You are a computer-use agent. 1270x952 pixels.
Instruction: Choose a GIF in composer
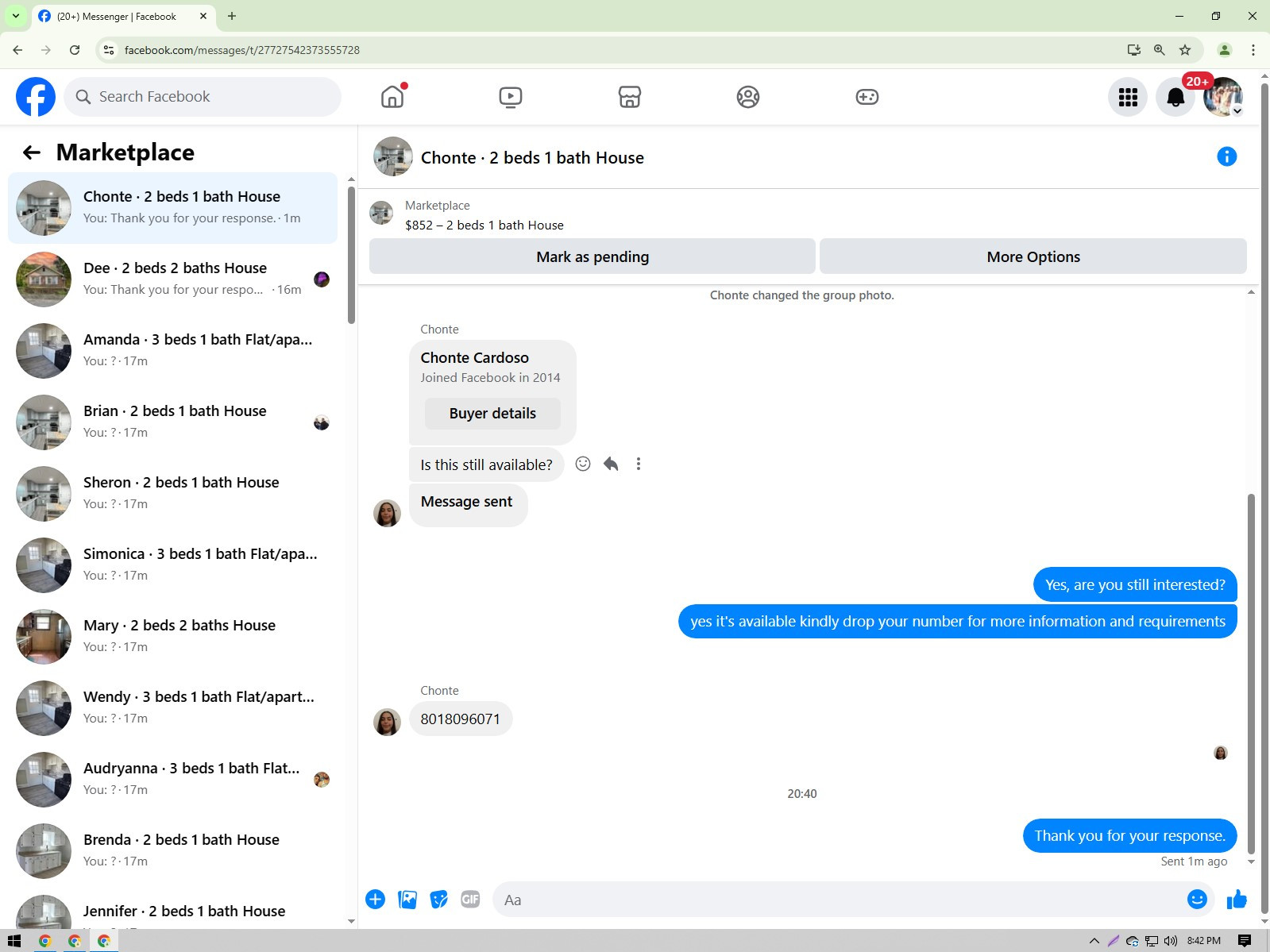(471, 900)
